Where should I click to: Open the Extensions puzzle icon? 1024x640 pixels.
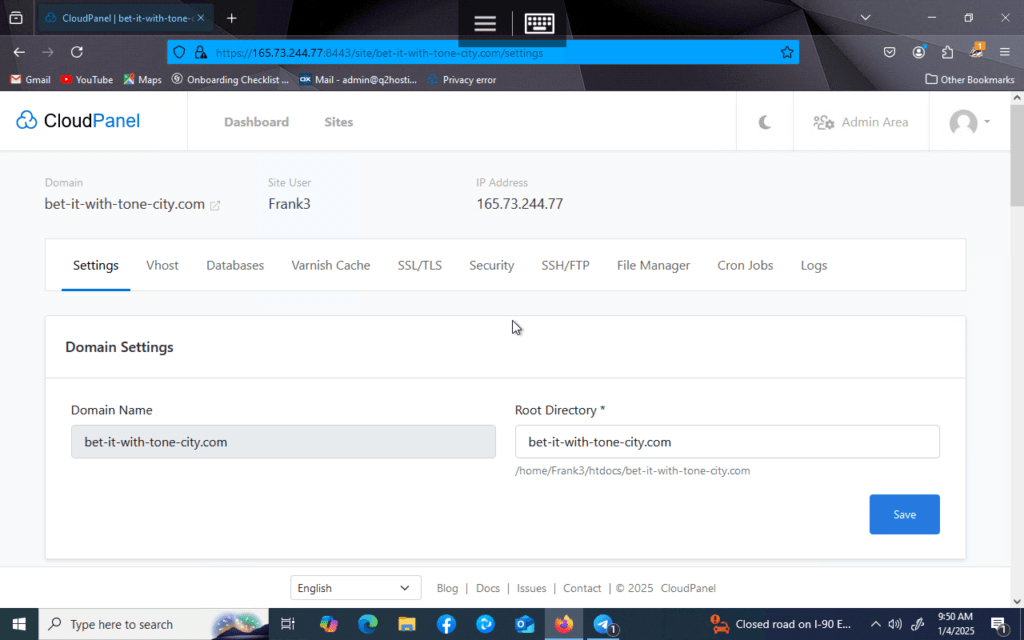(x=947, y=52)
